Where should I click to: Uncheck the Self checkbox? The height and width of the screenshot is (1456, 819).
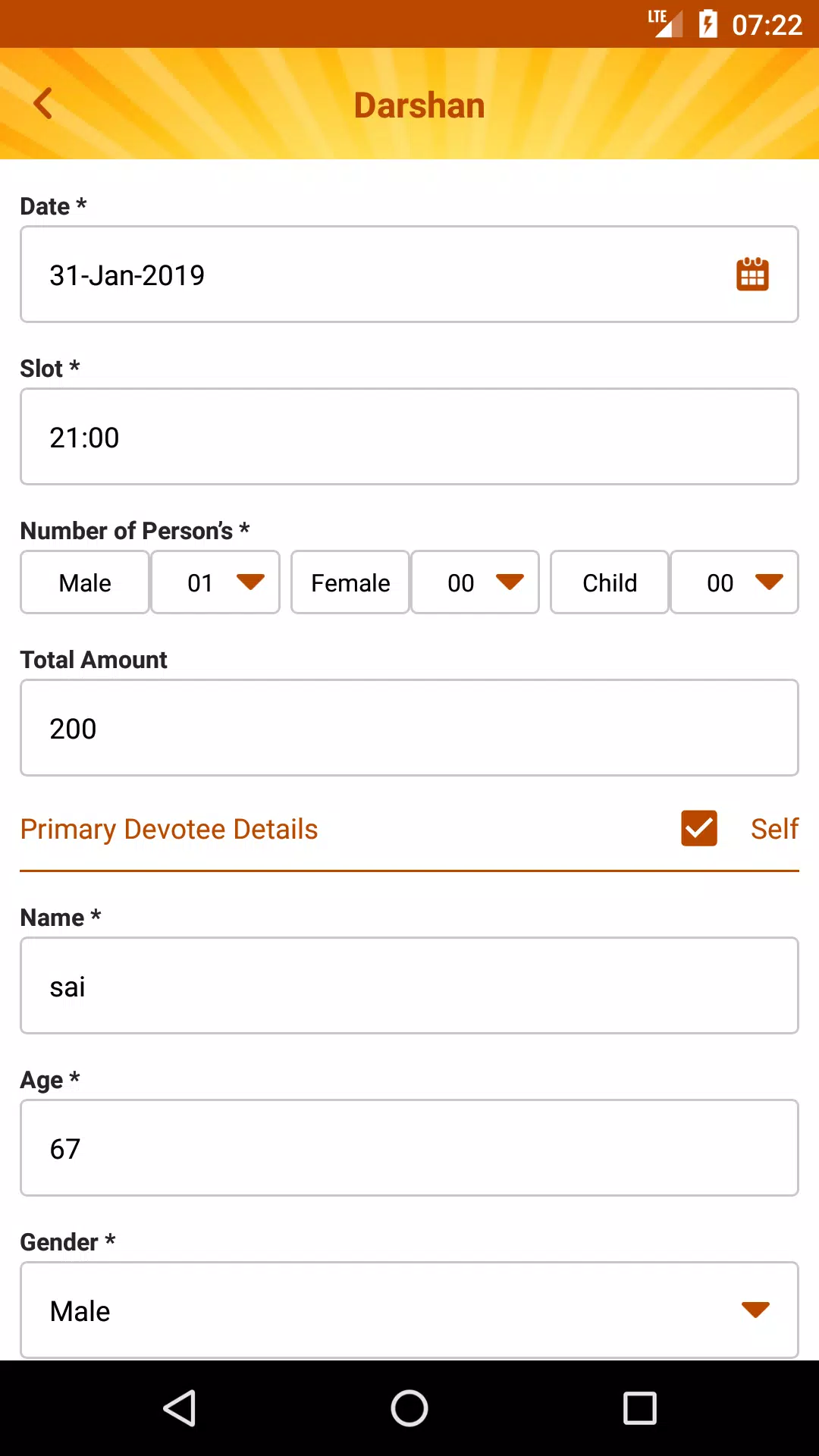click(699, 828)
